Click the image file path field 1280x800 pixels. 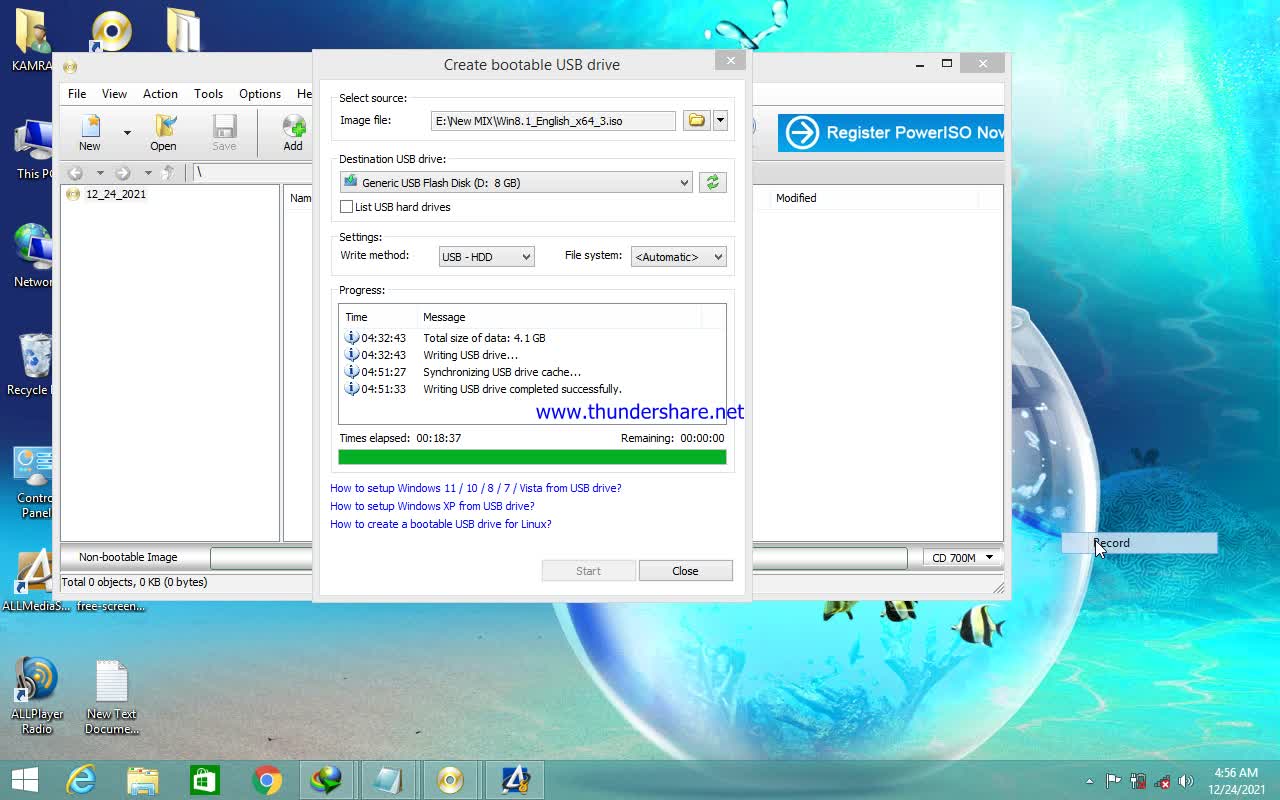(x=554, y=121)
